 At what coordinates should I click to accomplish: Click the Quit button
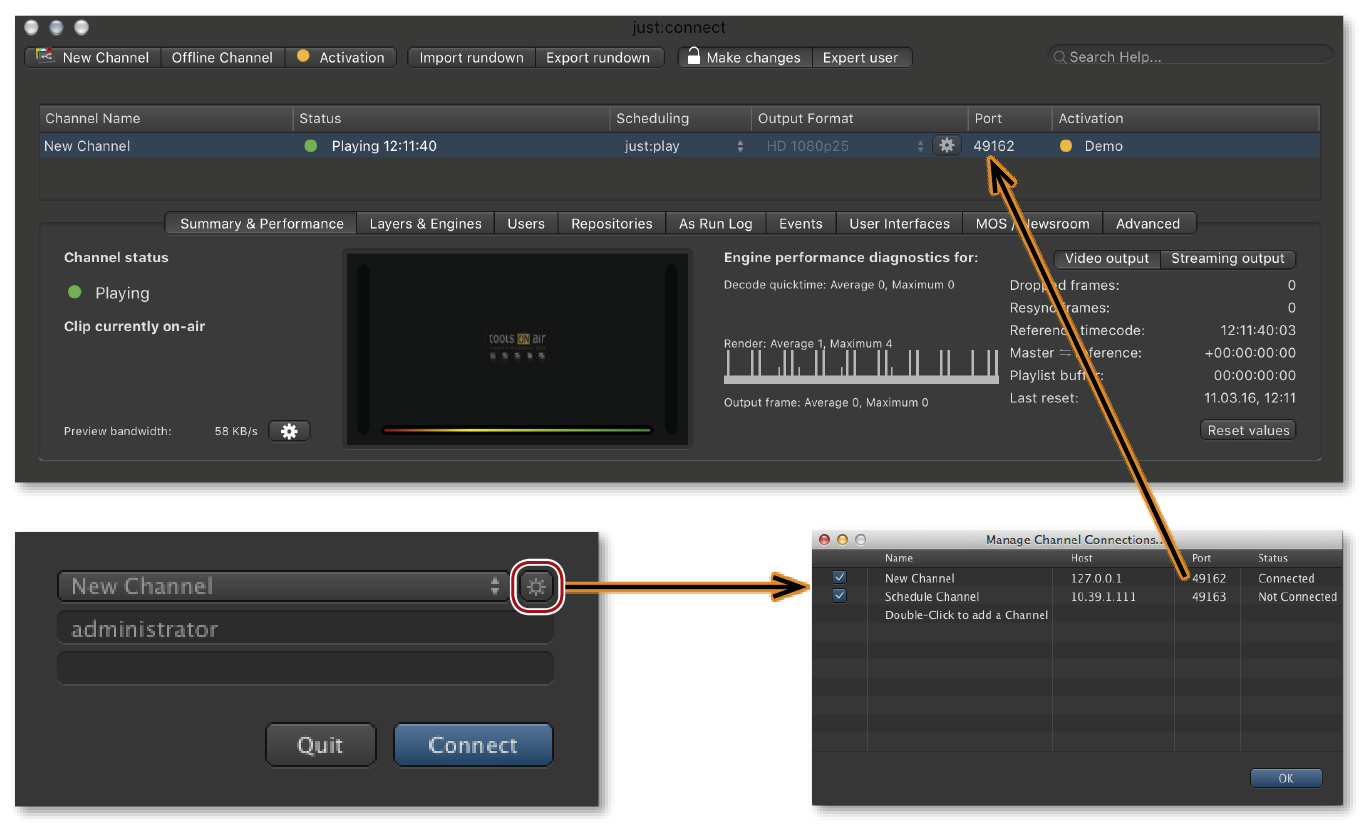coord(320,745)
